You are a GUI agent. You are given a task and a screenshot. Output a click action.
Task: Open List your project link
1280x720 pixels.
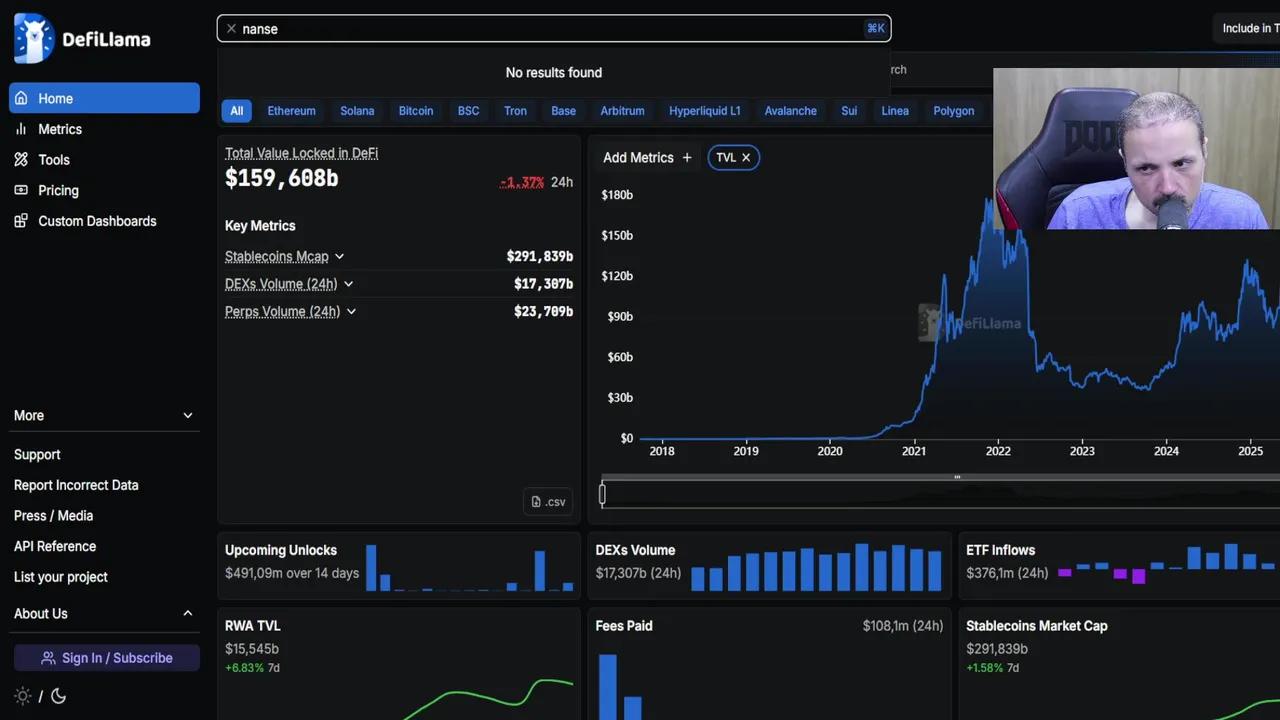(61, 577)
